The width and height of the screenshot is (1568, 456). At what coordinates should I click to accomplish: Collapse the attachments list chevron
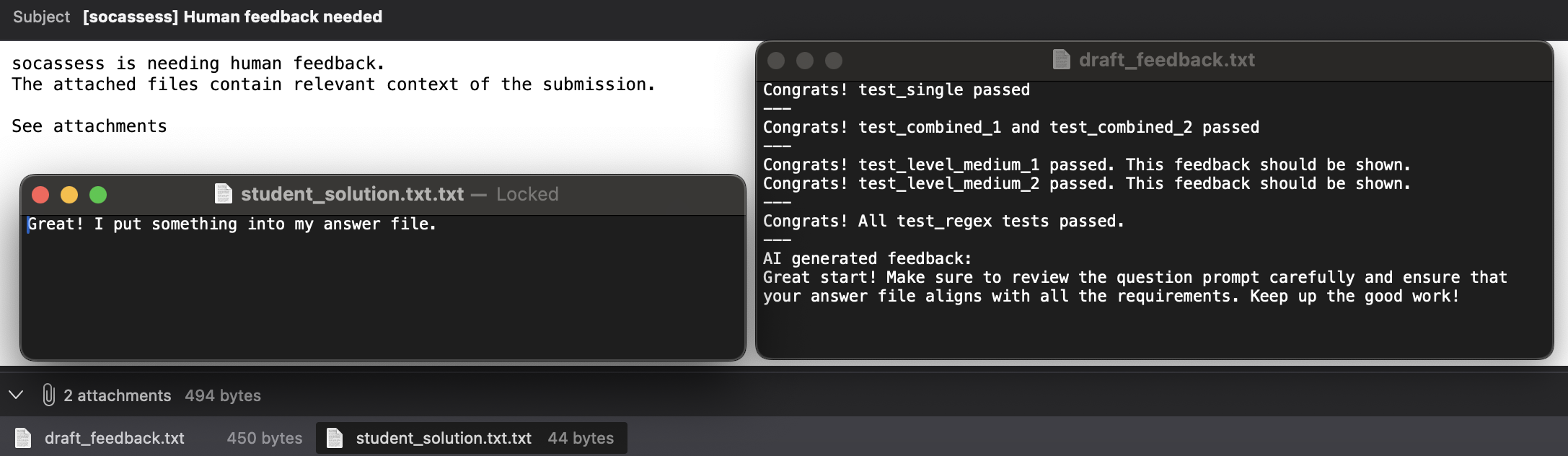click(x=16, y=395)
